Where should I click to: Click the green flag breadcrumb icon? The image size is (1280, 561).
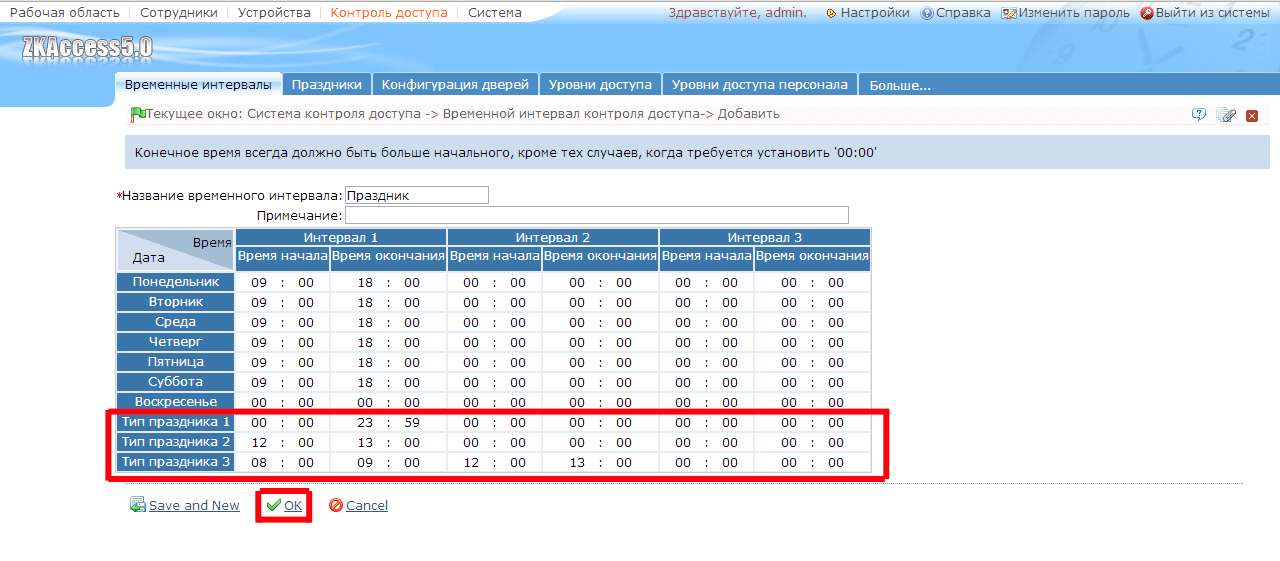[138, 114]
